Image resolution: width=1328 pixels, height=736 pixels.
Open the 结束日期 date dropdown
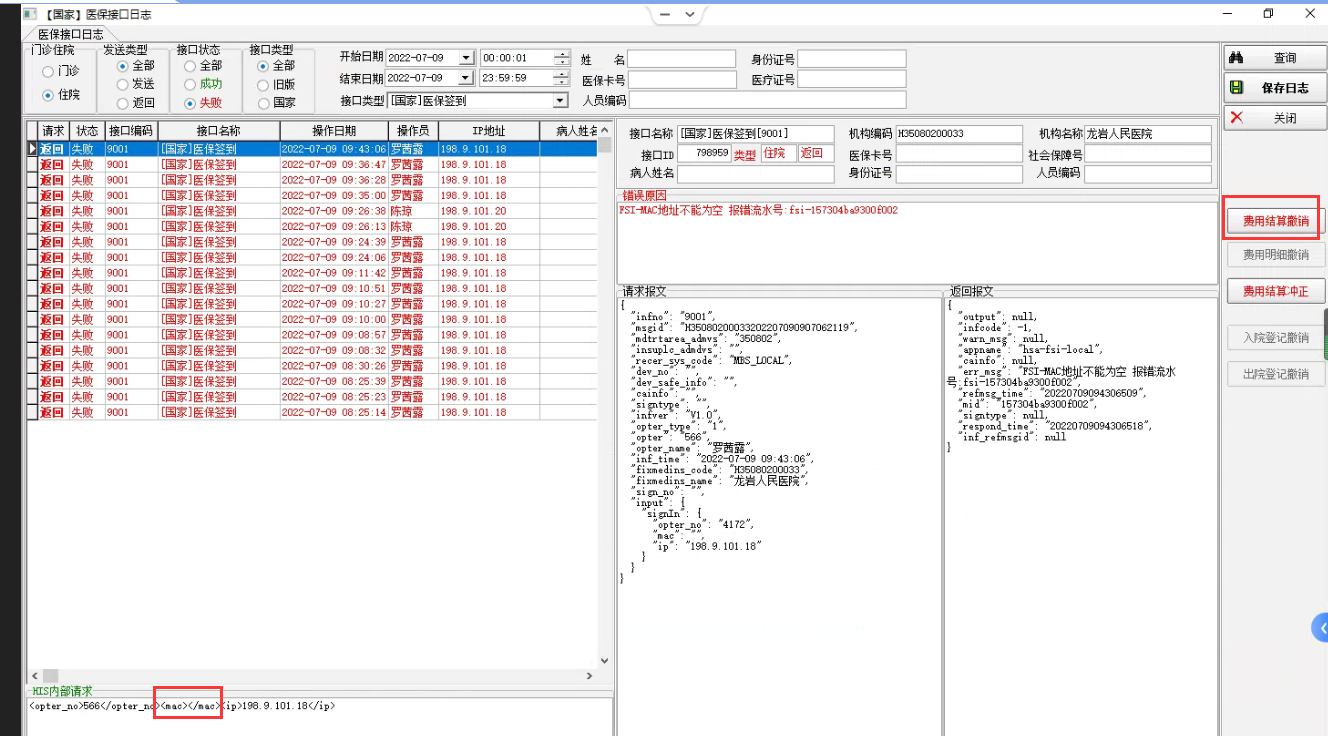(x=465, y=78)
